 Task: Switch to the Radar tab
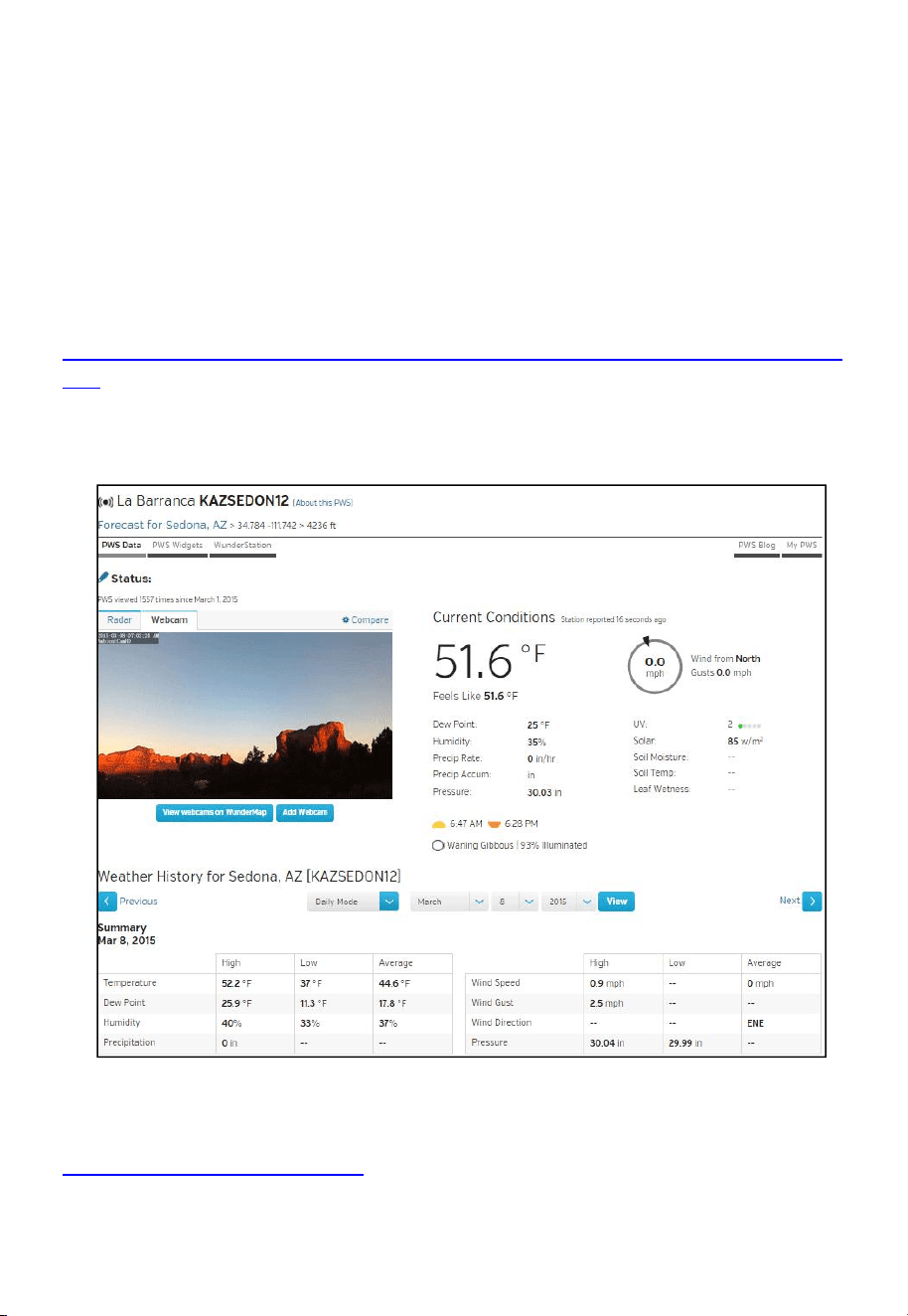pyautogui.click(x=119, y=620)
